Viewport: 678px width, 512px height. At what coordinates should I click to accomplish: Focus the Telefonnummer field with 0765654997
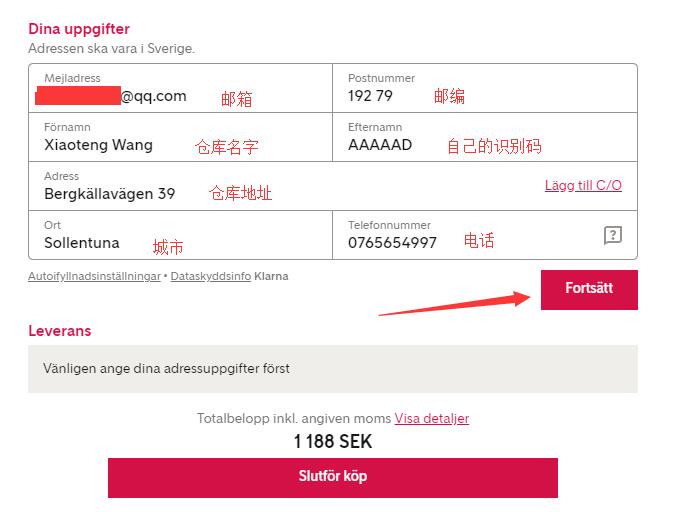click(x=485, y=235)
